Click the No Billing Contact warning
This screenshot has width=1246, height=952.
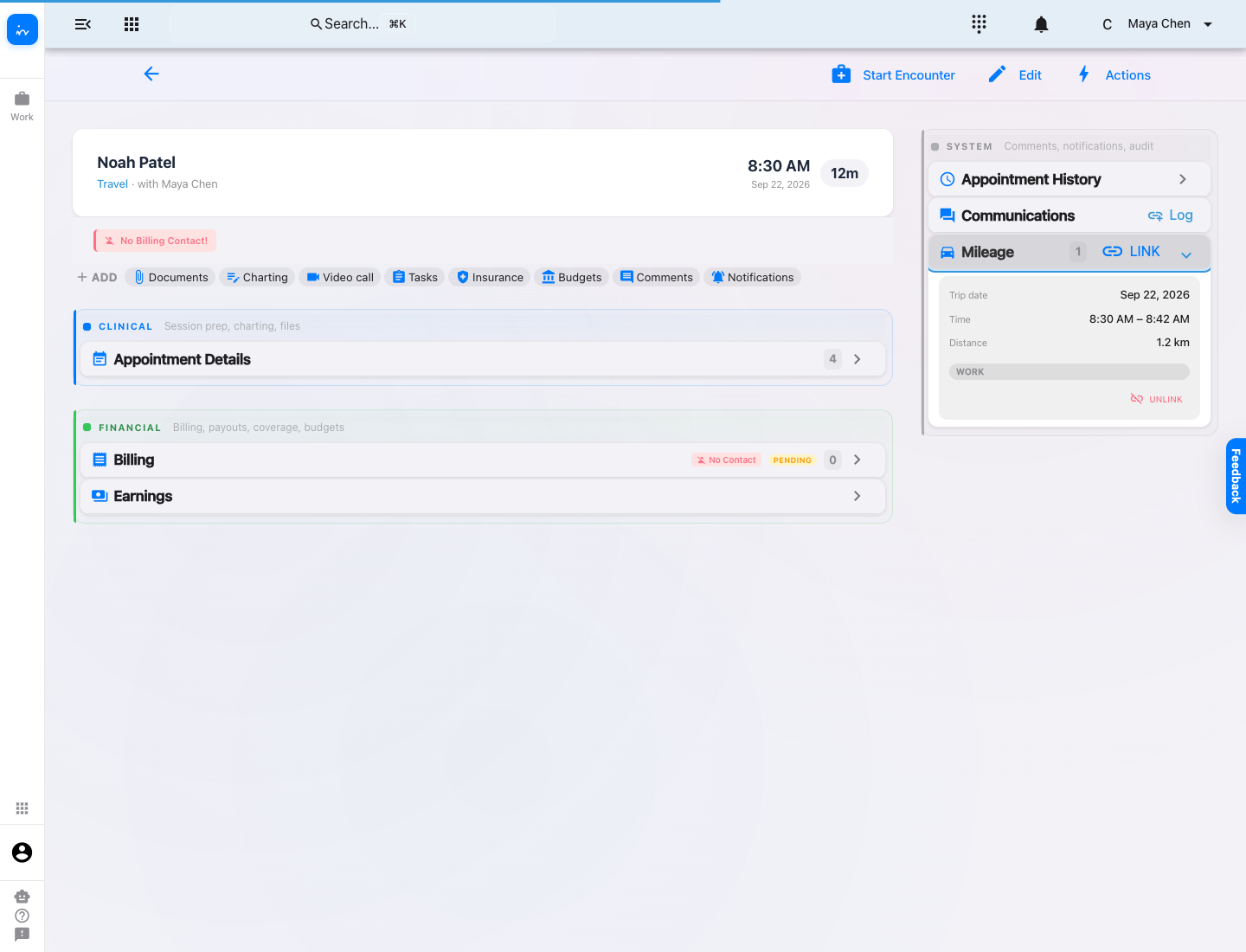(x=155, y=241)
